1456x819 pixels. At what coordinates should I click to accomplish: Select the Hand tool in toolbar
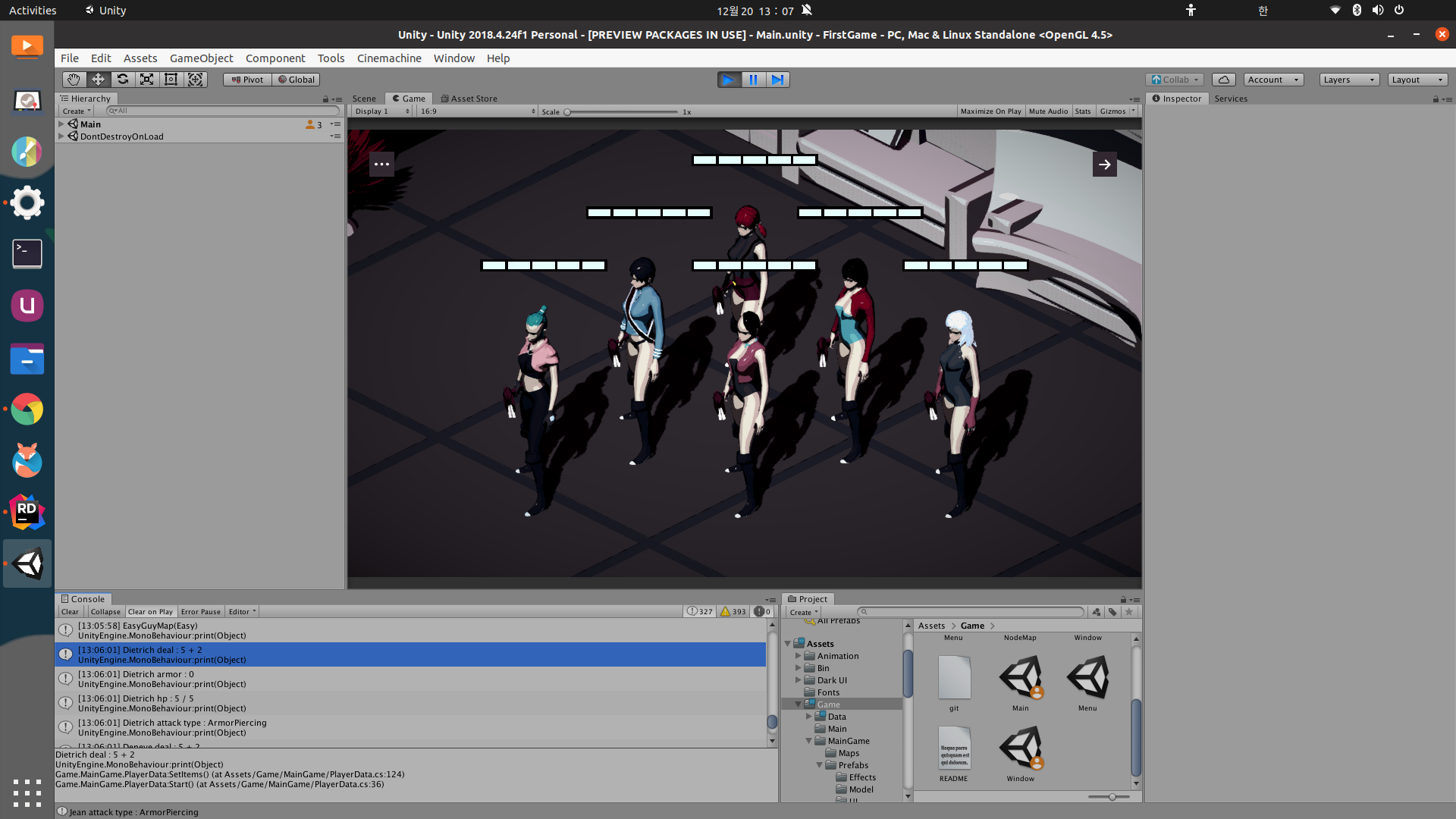pos(74,80)
